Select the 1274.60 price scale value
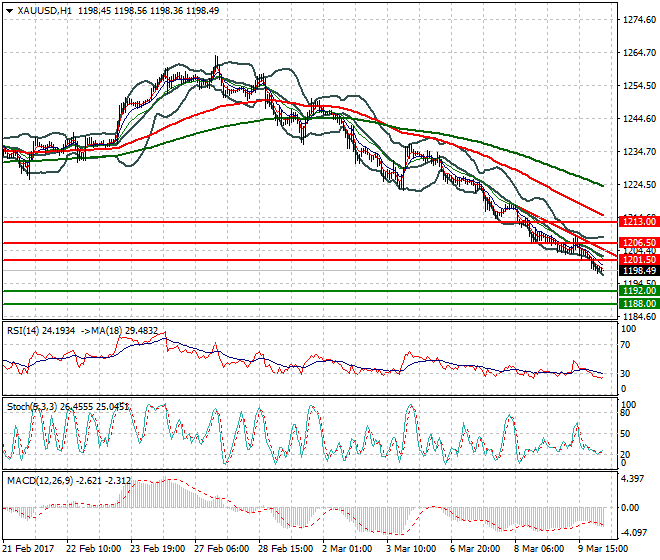The width and height of the screenshot is (660, 560). click(x=639, y=20)
